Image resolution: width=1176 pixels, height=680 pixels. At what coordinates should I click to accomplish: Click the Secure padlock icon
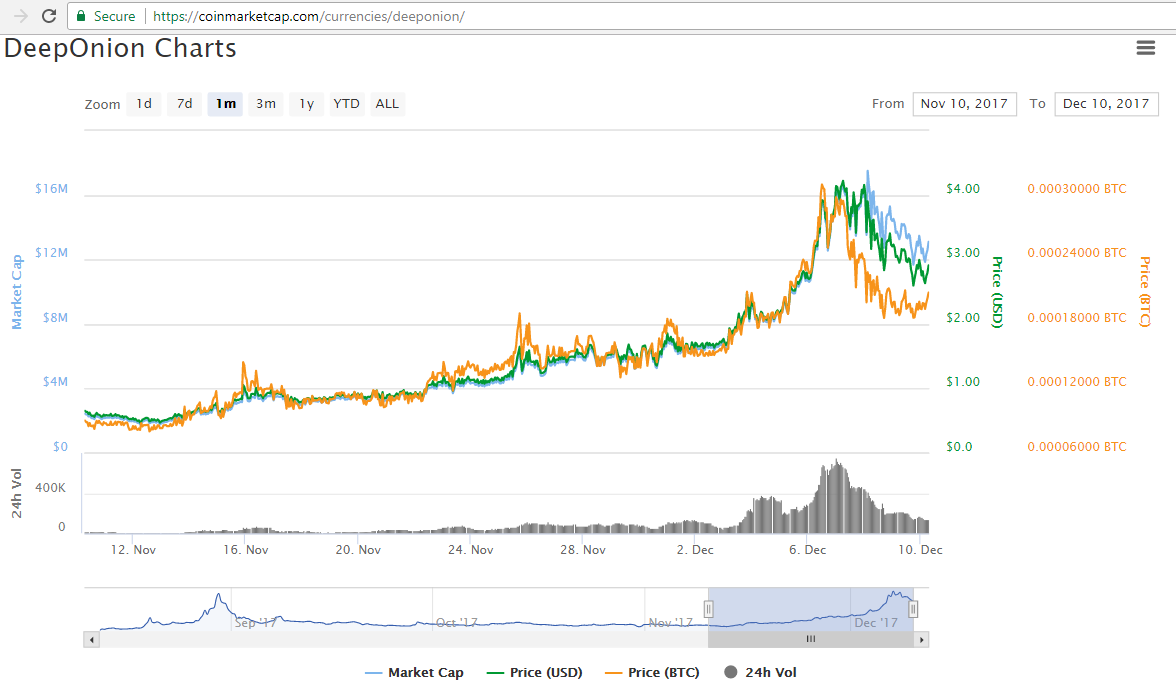(x=81, y=16)
